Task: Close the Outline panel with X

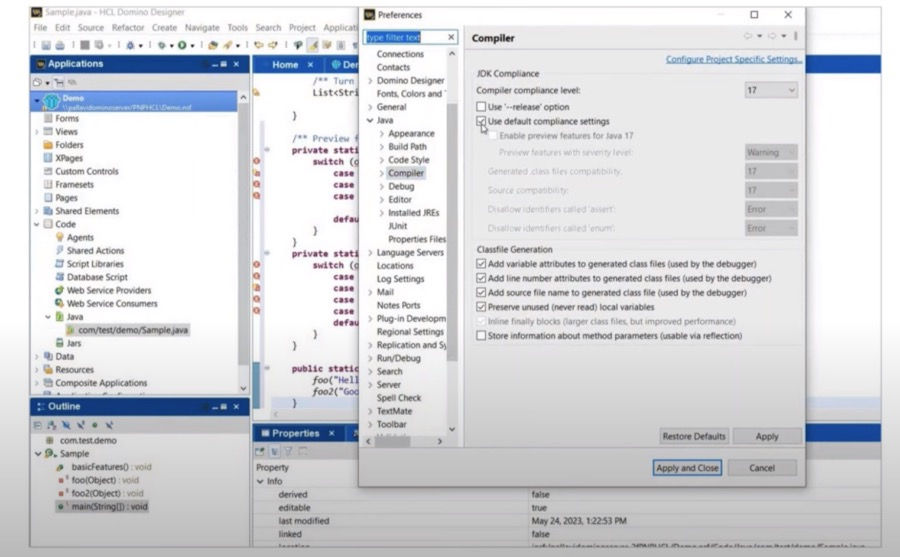Action: (236, 407)
